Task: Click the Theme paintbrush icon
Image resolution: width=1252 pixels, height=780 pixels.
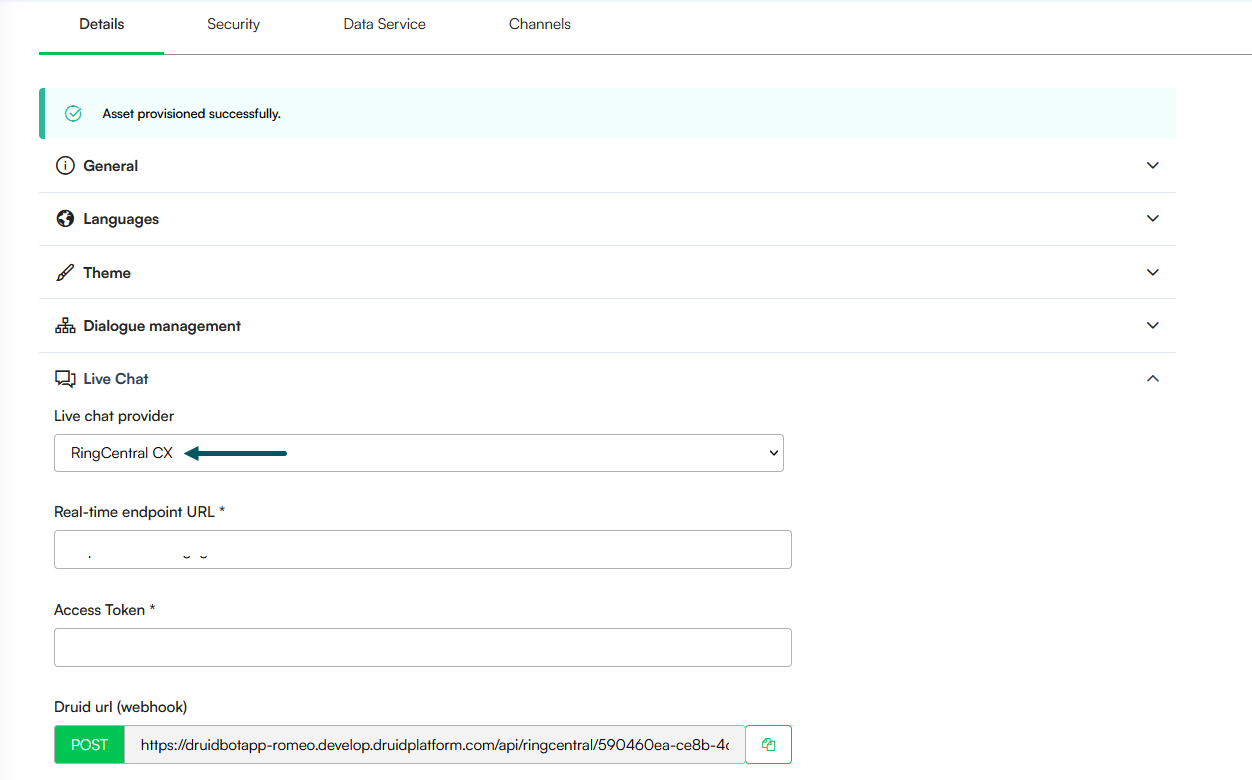Action: 65,272
